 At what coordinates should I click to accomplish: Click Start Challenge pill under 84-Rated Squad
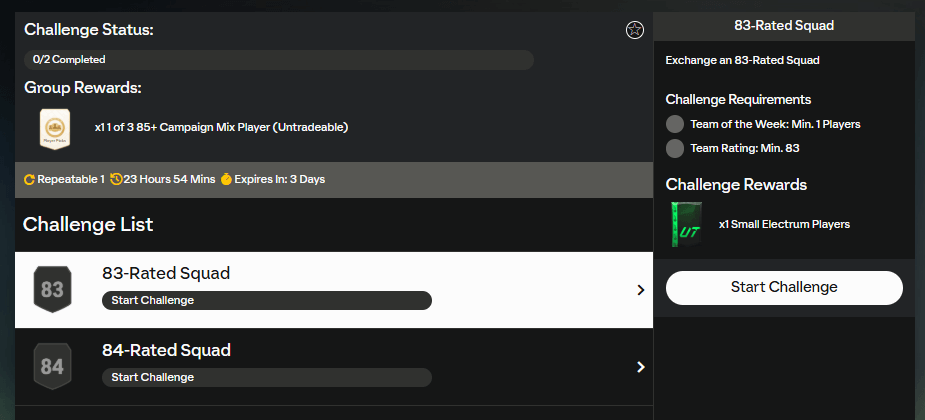pos(266,377)
